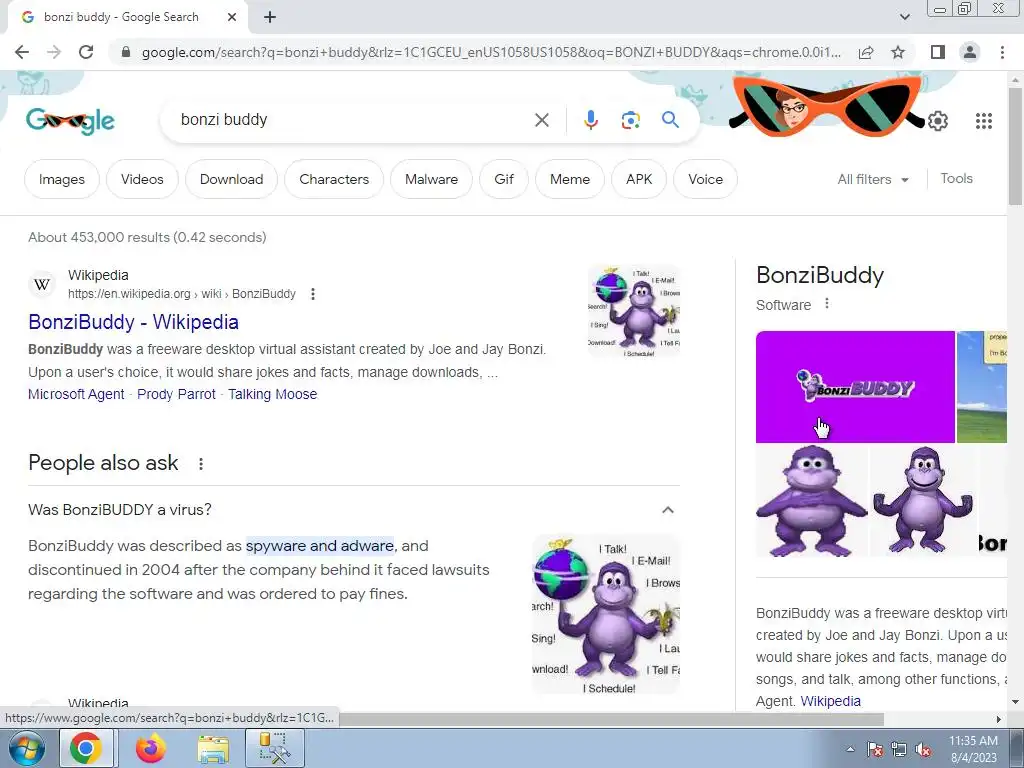Image resolution: width=1024 pixels, height=768 pixels.
Task: Click the purple BonziBuddy logo image
Action: coord(855,387)
